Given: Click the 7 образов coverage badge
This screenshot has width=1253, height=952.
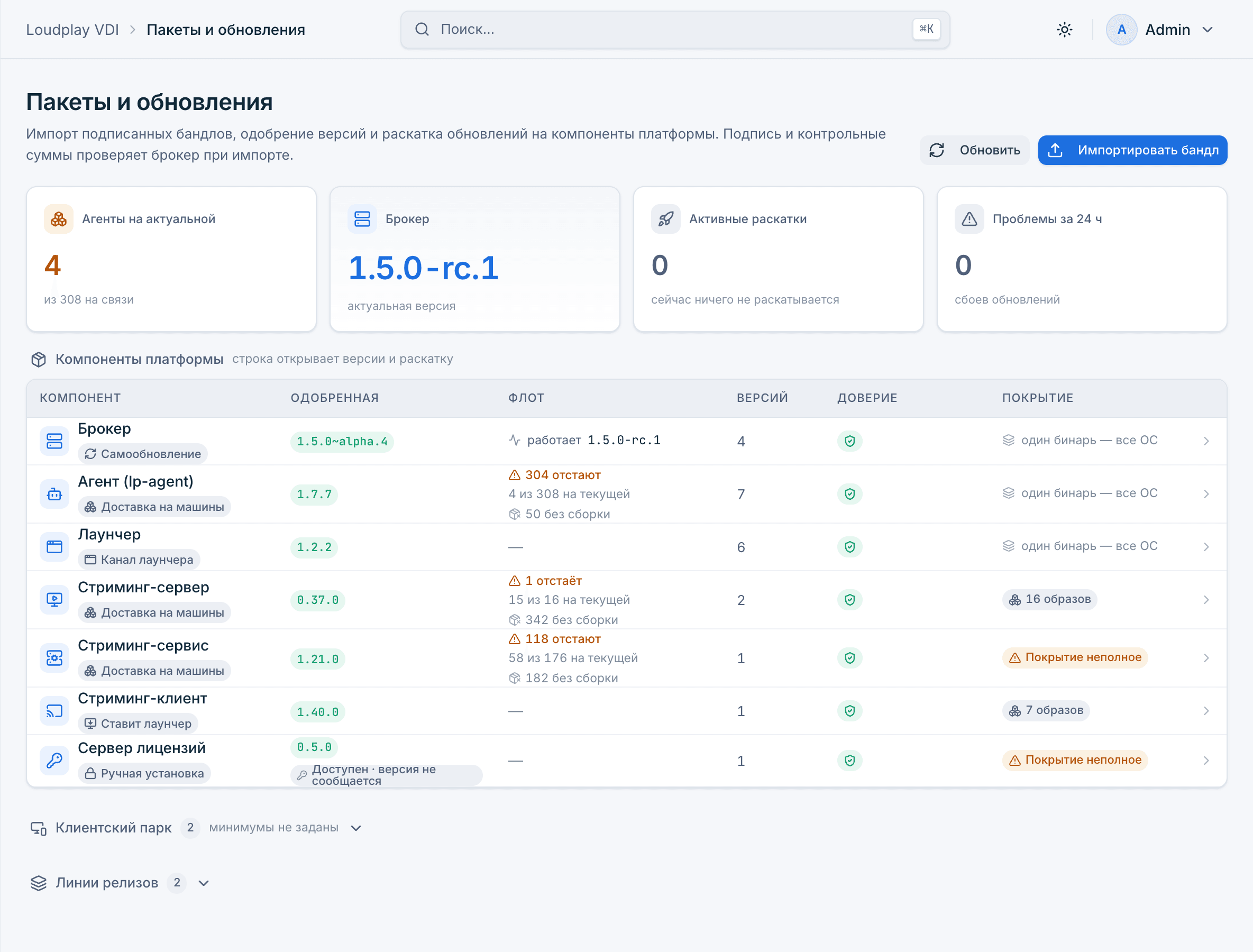Looking at the screenshot, I should click(x=1046, y=711).
